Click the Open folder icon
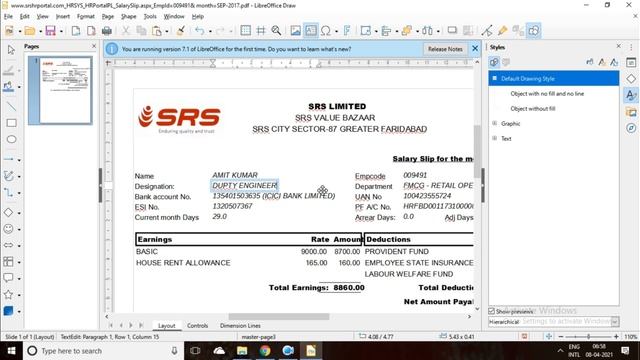Image resolution: width=640 pixels, height=360 pixels. (x=29, y=31)
